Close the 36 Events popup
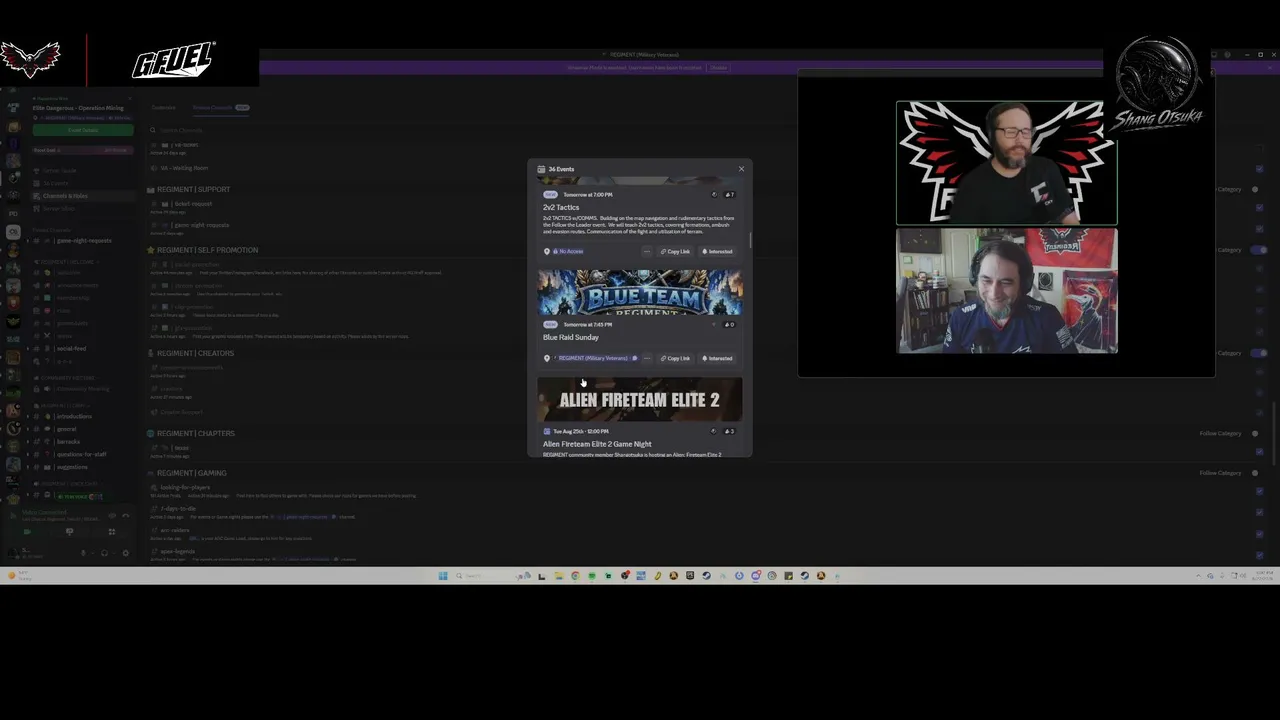The image size is (1280, 720). coord(741,169)
